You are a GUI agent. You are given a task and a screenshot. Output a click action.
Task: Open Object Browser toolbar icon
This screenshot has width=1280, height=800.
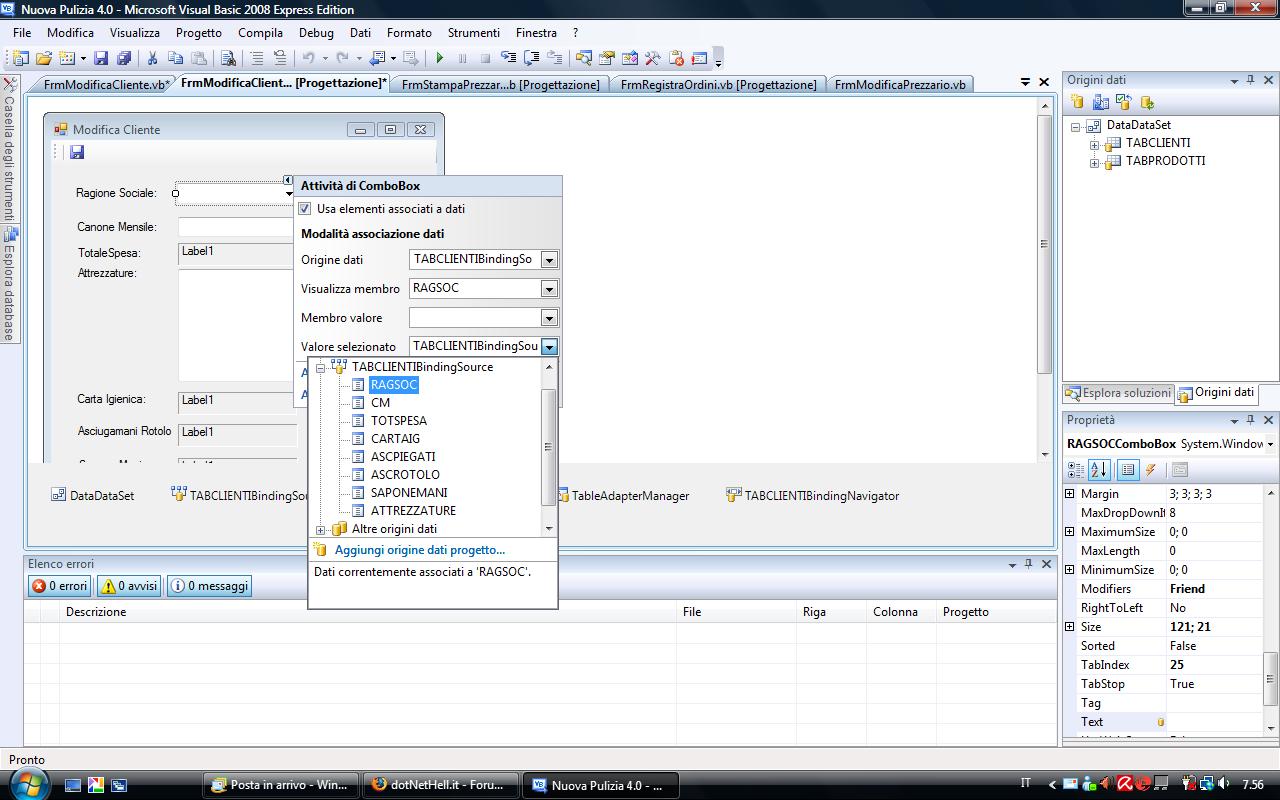[629, 58]
